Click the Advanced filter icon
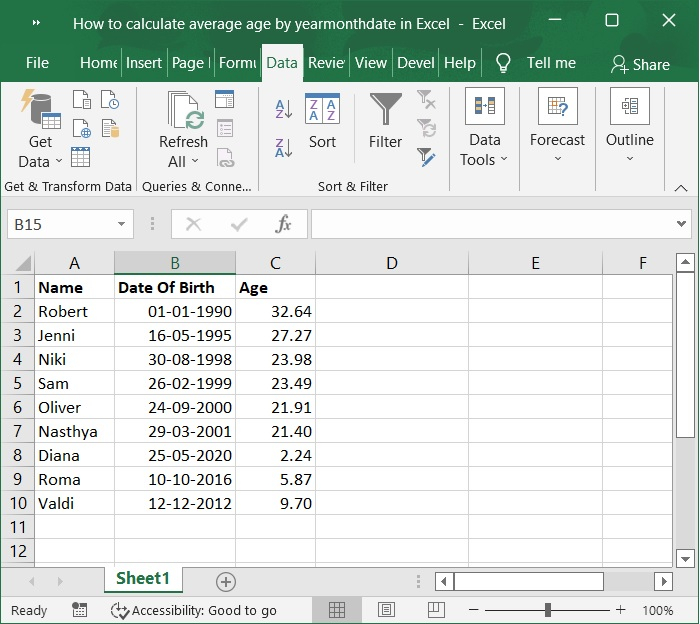Image resolution: width=700 pixels, height=624 pixels. pos(427,157)
